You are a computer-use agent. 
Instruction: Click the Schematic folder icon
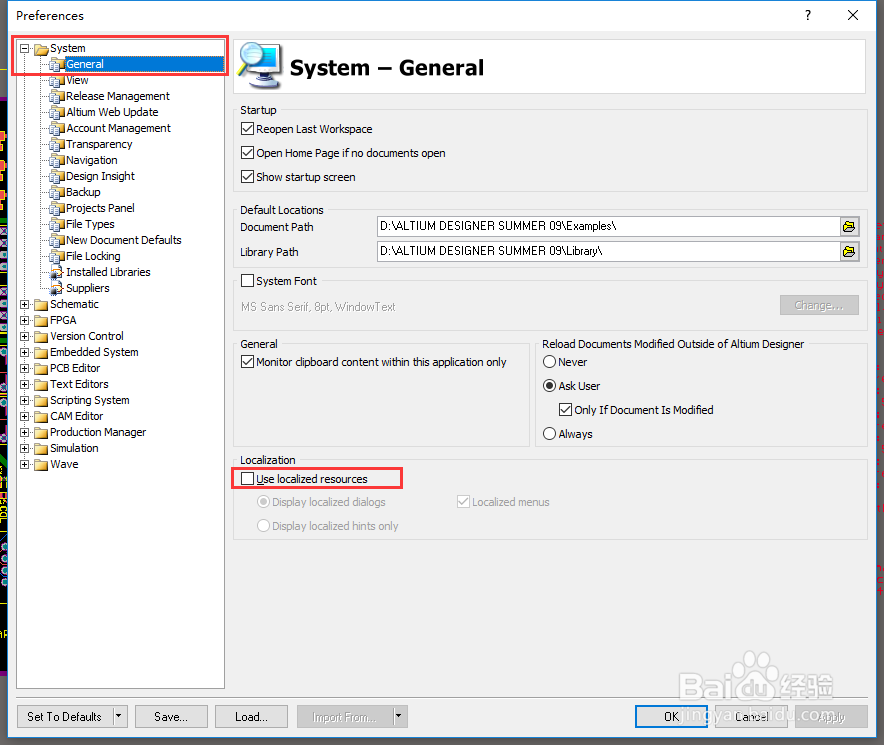coord(41,305)
